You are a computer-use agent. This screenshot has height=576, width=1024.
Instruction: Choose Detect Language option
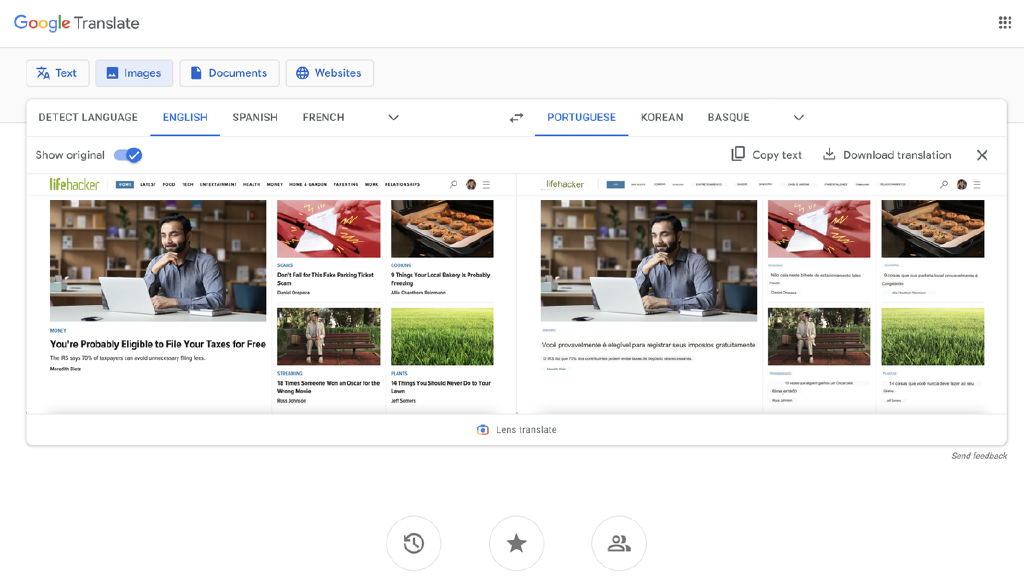[x=88, y=117]
